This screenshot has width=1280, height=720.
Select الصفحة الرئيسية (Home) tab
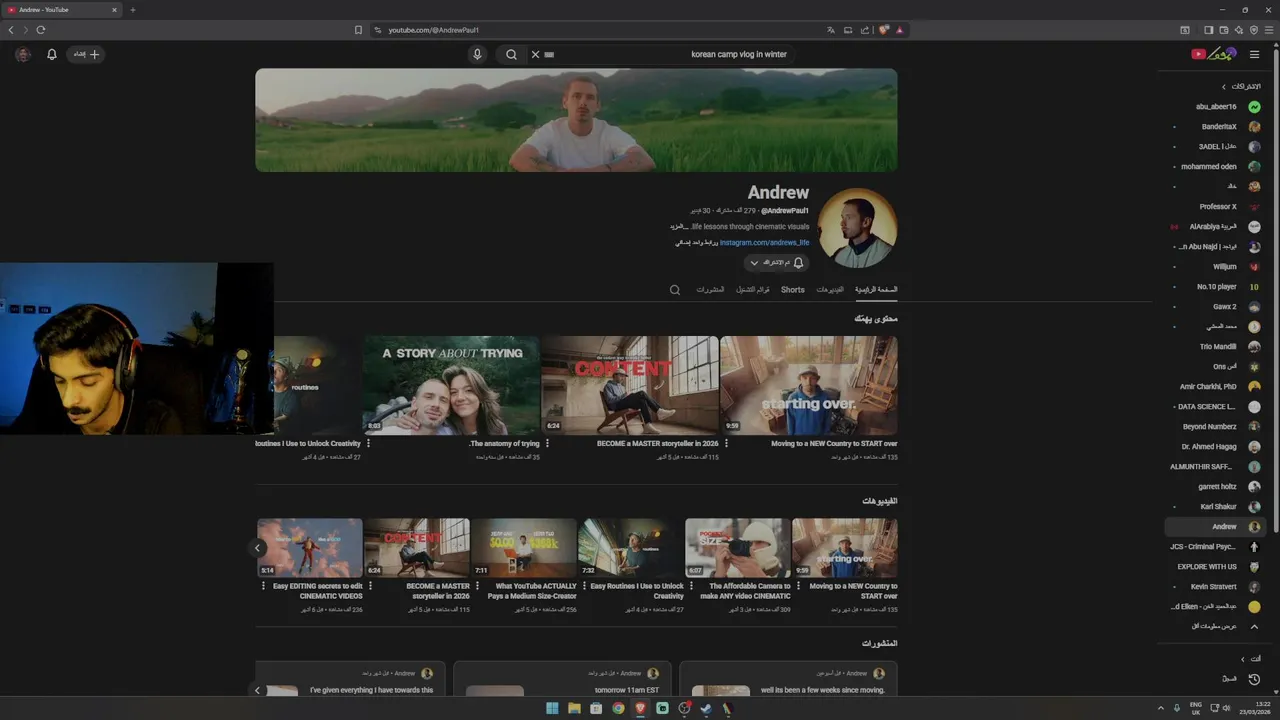876,290
